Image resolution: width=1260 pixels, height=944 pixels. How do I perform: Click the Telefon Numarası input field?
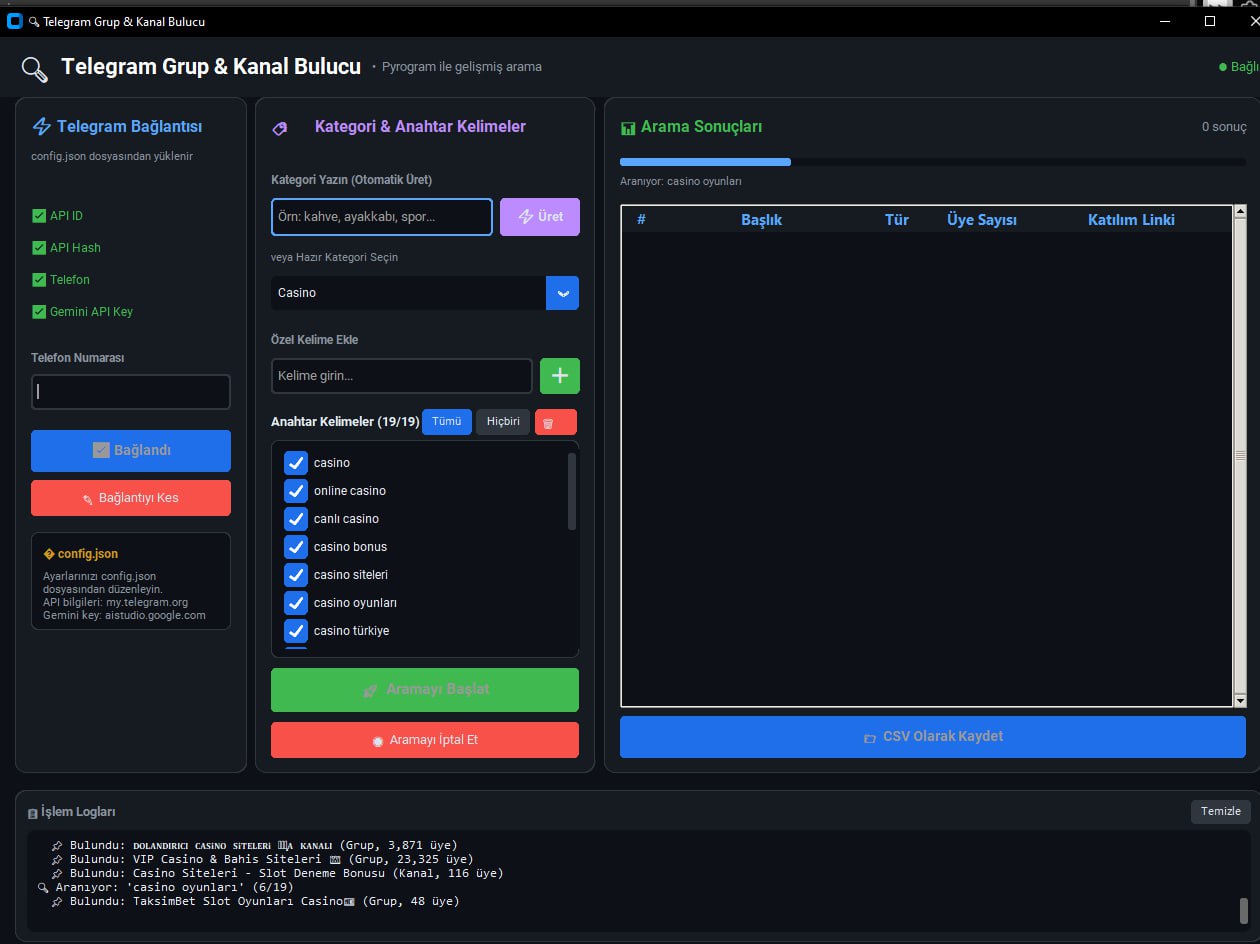[x=131, y=392]
